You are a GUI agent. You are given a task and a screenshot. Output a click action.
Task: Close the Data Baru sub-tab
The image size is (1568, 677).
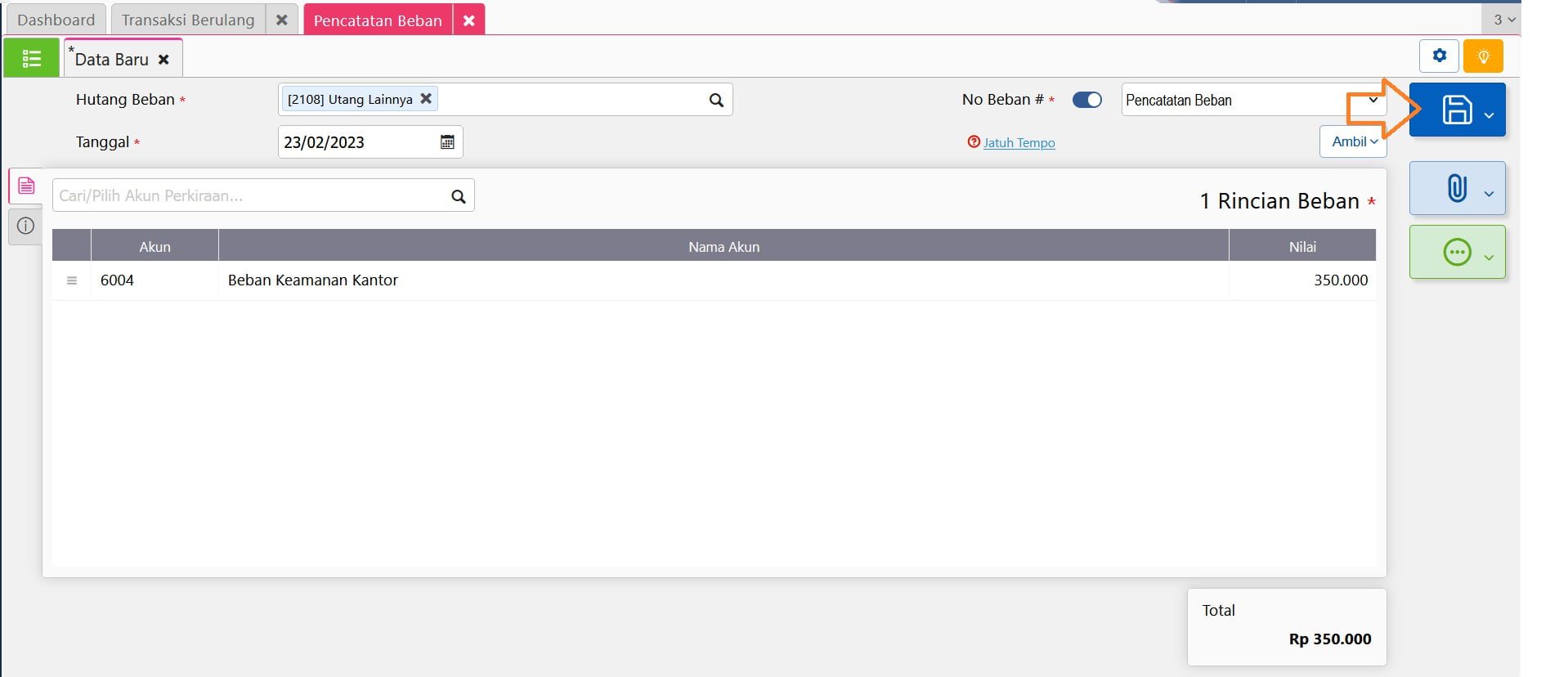click(x=164, y=60)
